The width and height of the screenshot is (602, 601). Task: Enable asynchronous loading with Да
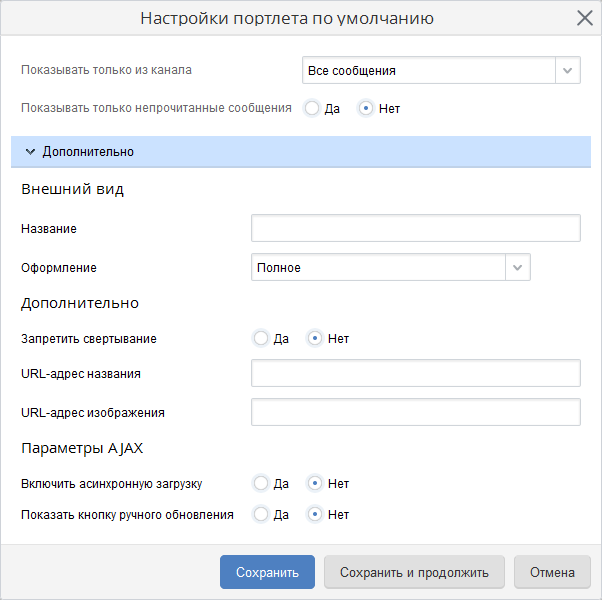click(261, 483)
